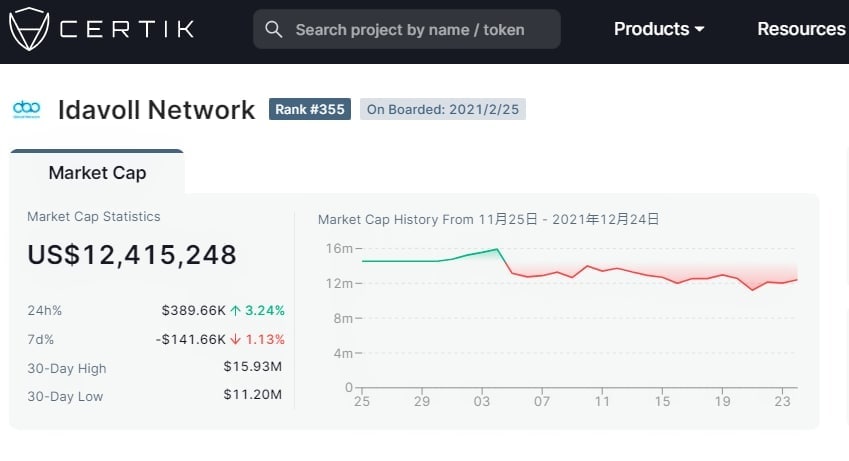The image size is (849, 461).
Task: Click the 0 y-axis label
Action: pos(349,387)
